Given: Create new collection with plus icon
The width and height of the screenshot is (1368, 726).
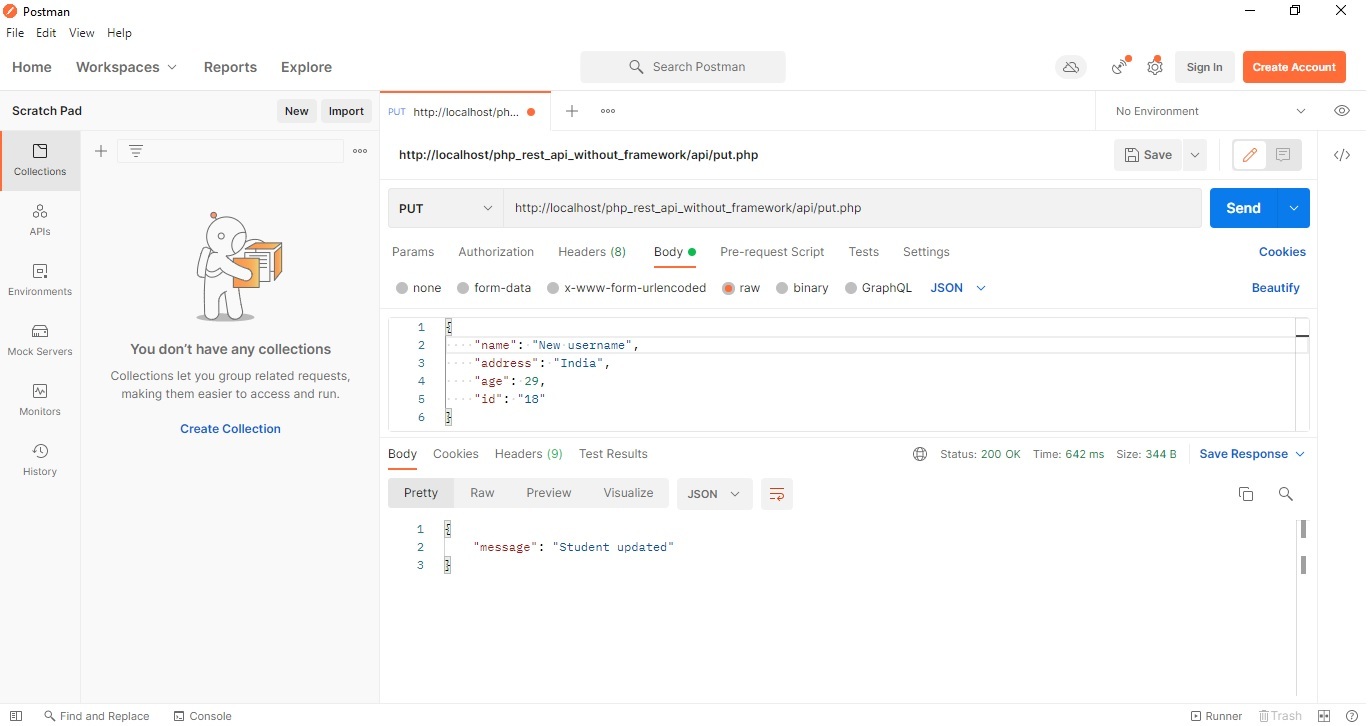Looking at the screenshot, I should pos(101,151).
